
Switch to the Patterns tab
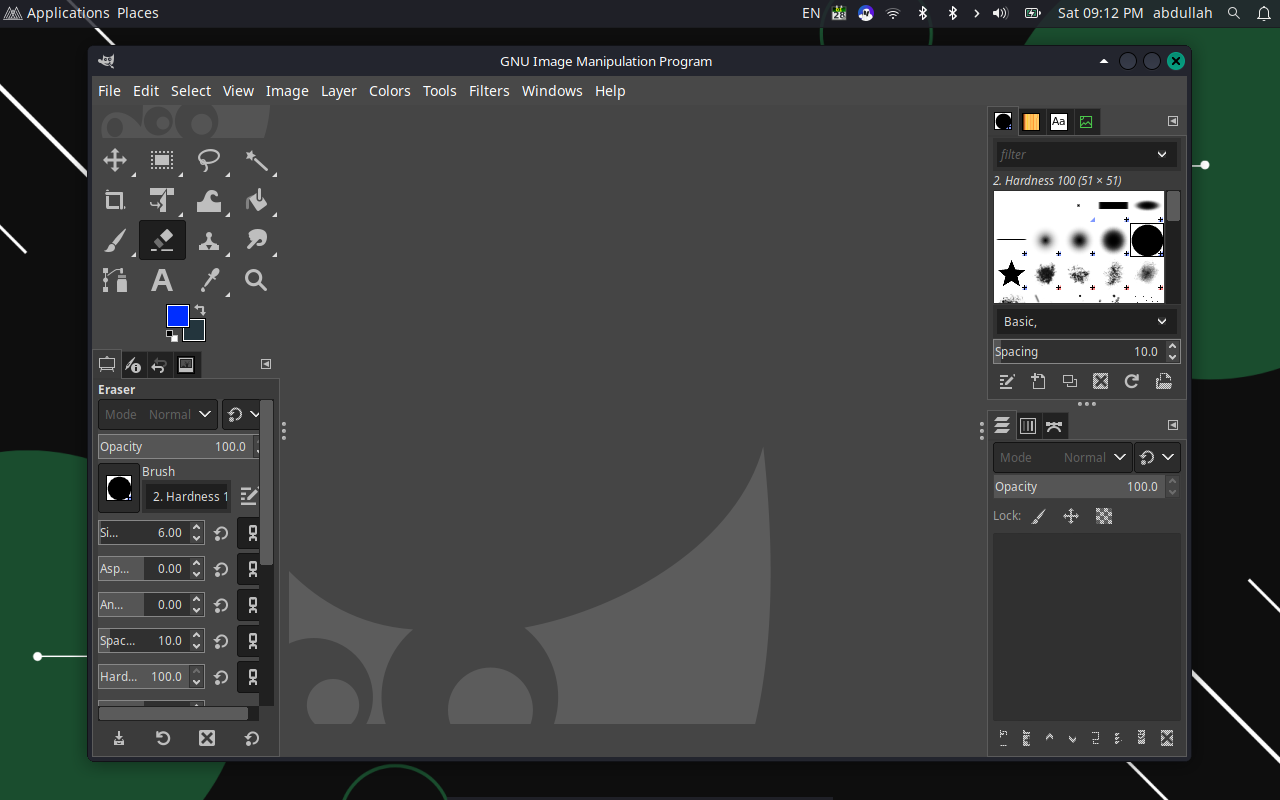coord(1031,122)
